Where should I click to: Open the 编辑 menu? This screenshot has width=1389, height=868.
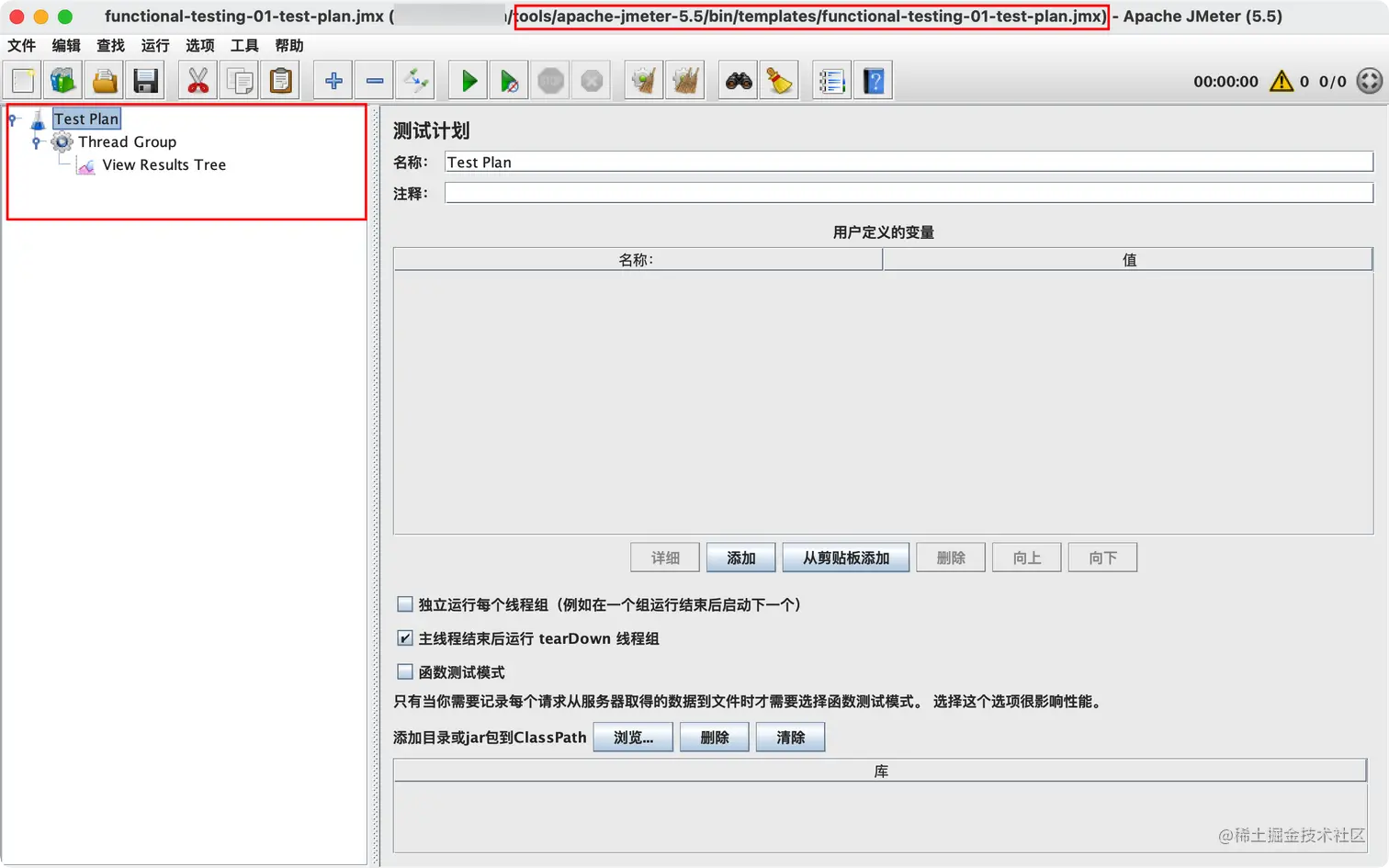[x=66, y=45]
